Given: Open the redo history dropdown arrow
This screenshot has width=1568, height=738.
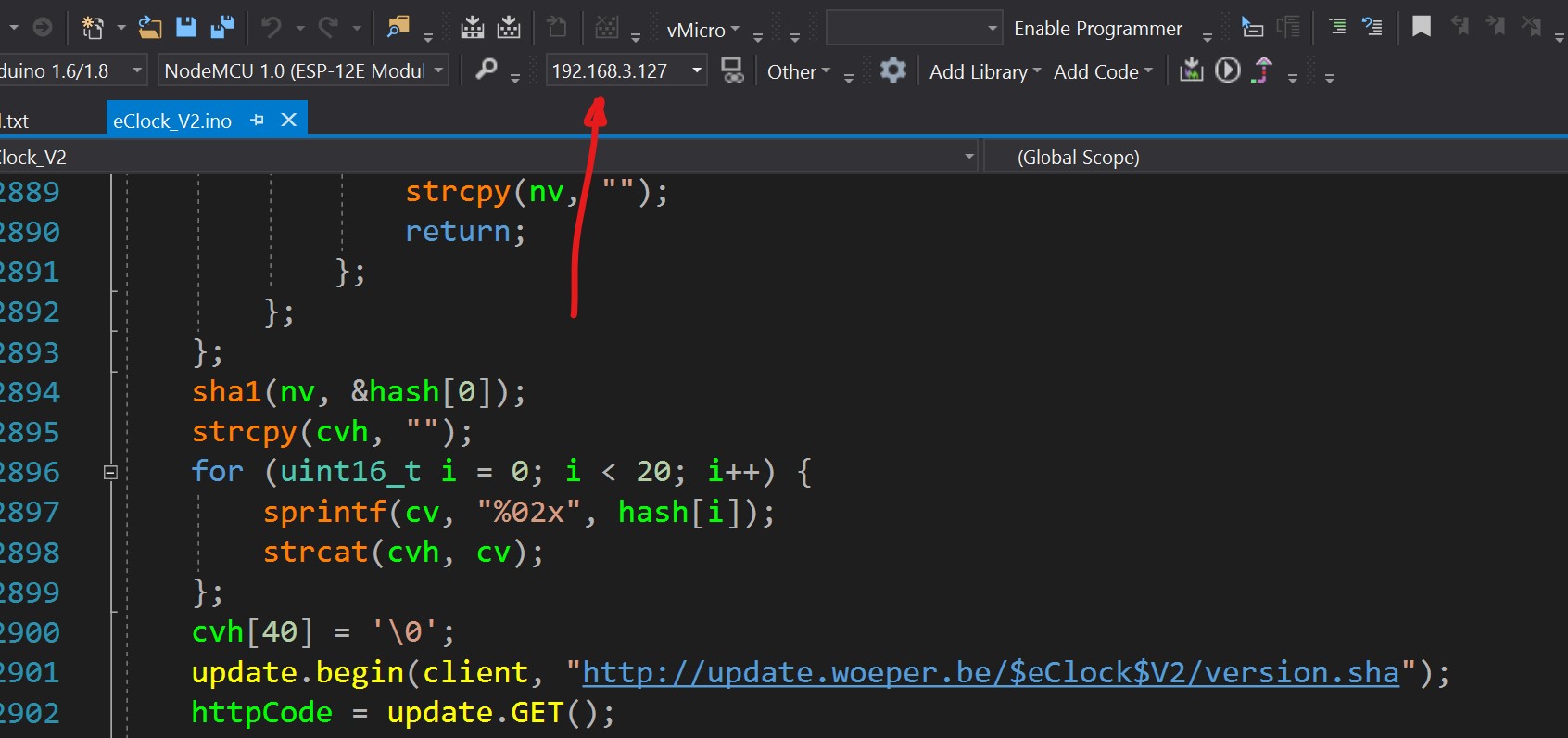Looking at the screenshot, I should tap(357, 28).
